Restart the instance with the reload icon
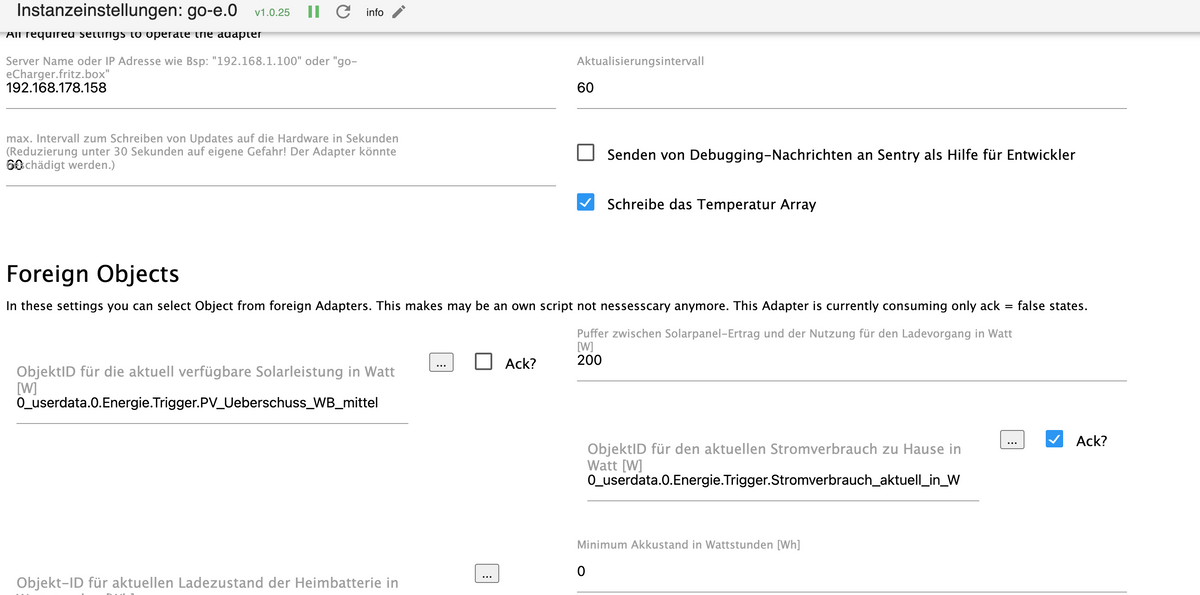The height and width of the screenshot is (595, 1200). tap(343, 13)
